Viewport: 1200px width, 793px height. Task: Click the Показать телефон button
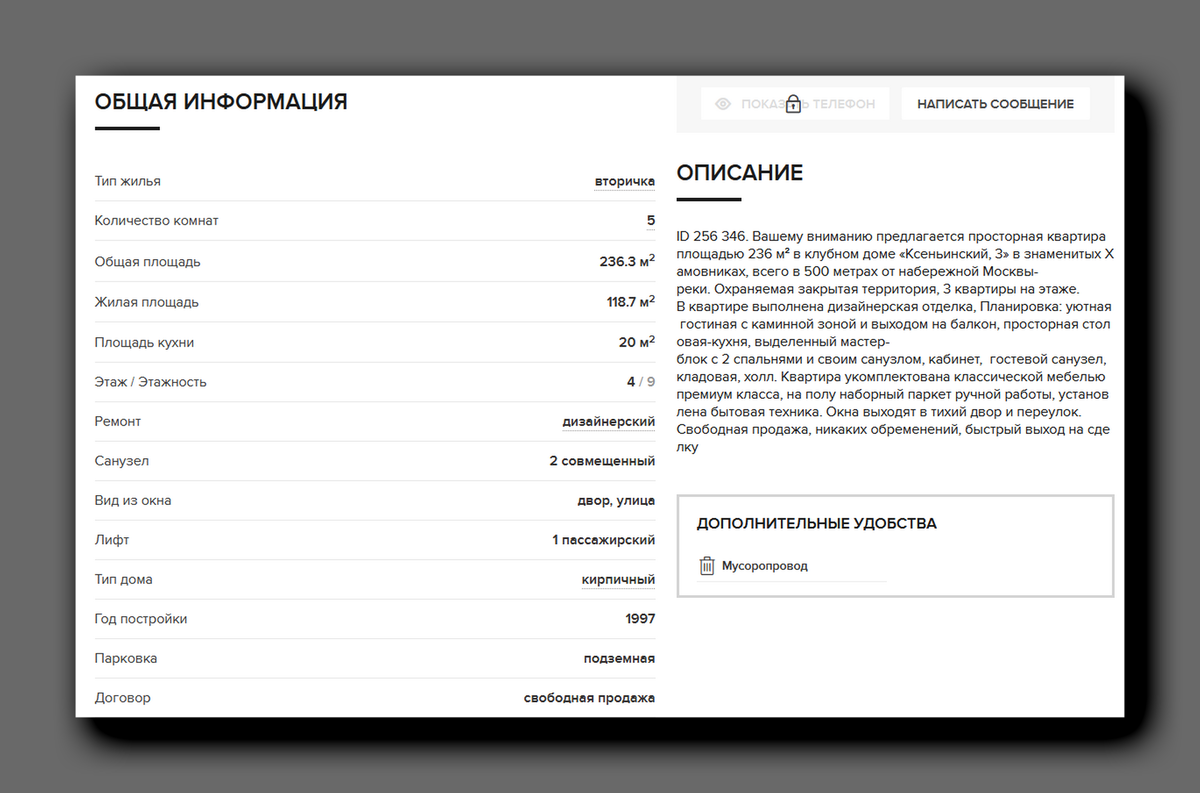(795, 104)
